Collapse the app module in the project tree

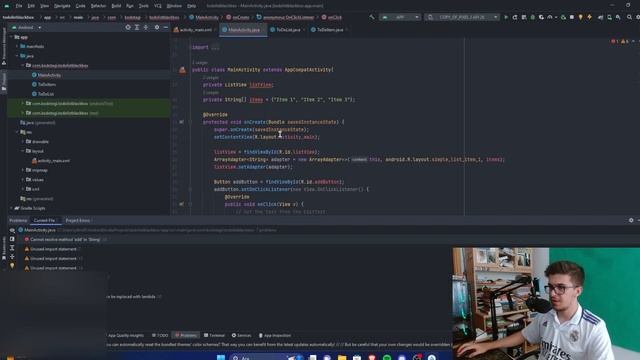pos(11,37)
